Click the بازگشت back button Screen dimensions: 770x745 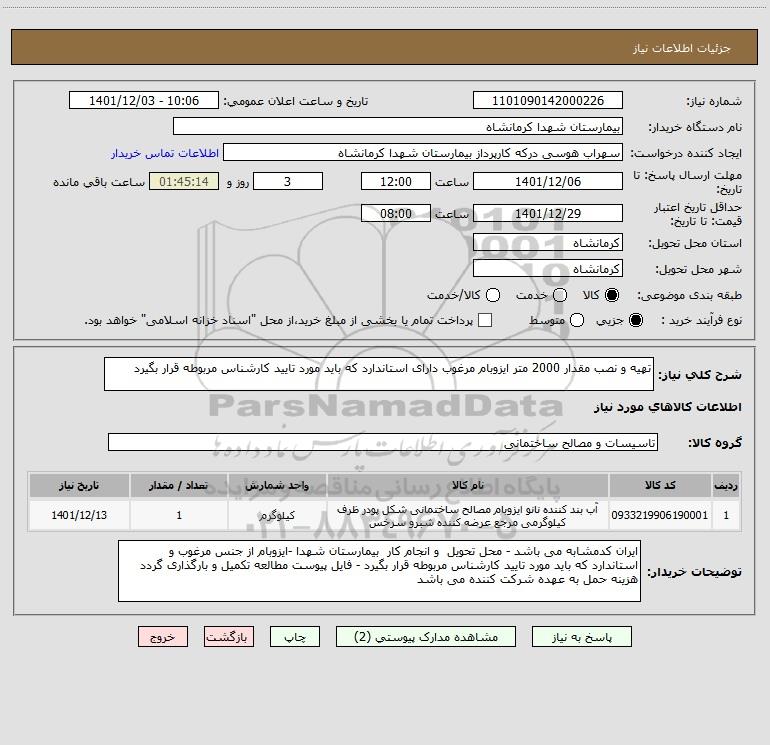pyautogui.click(x=229, y=636)
